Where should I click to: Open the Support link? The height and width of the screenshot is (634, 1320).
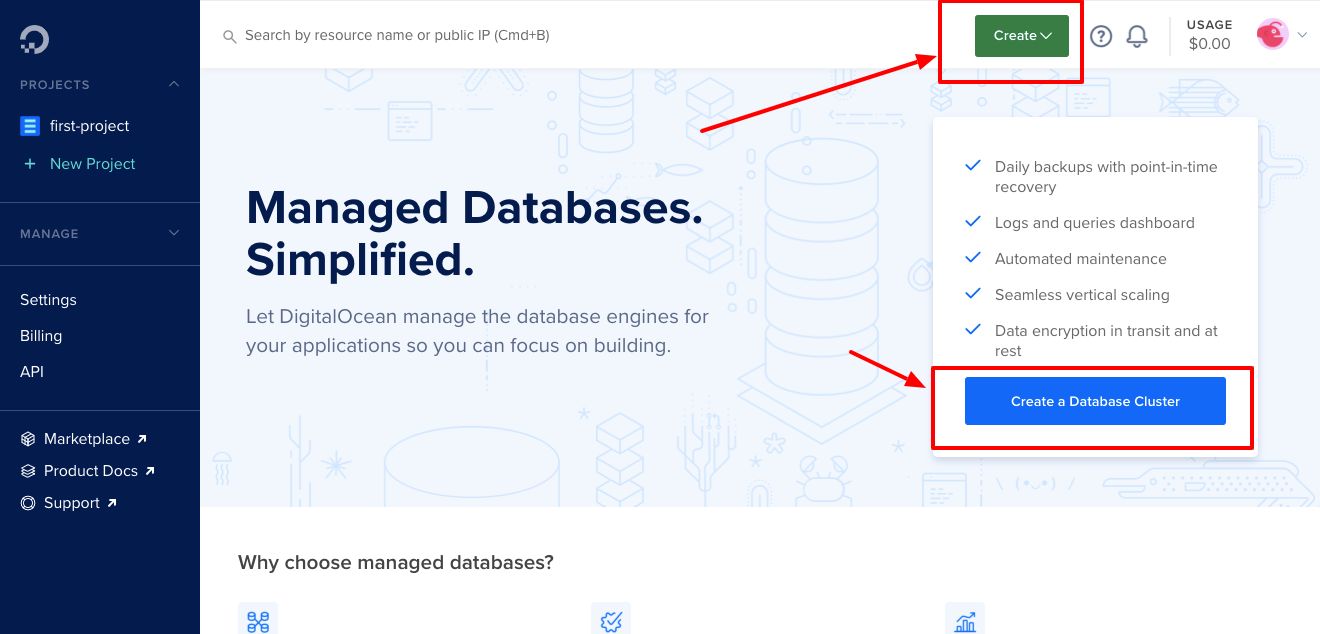(72, 503)
